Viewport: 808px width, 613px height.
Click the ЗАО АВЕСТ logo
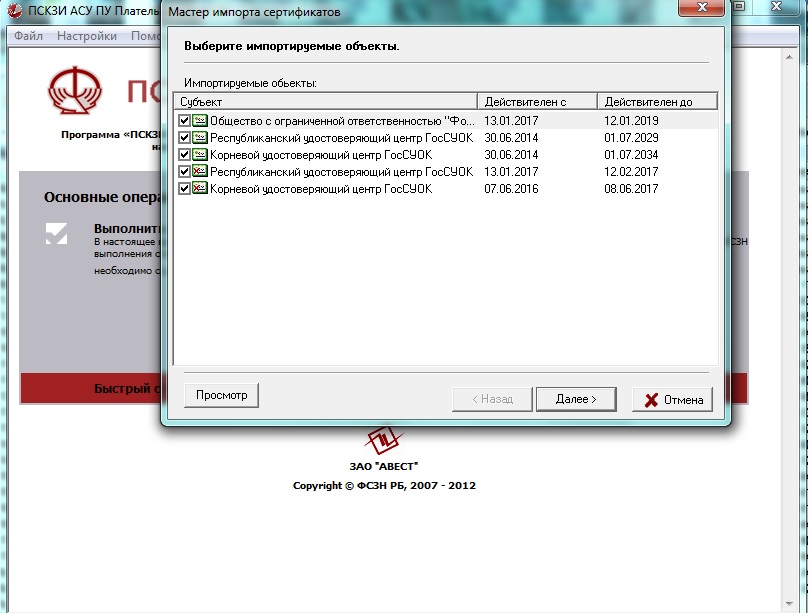(383, 441)
